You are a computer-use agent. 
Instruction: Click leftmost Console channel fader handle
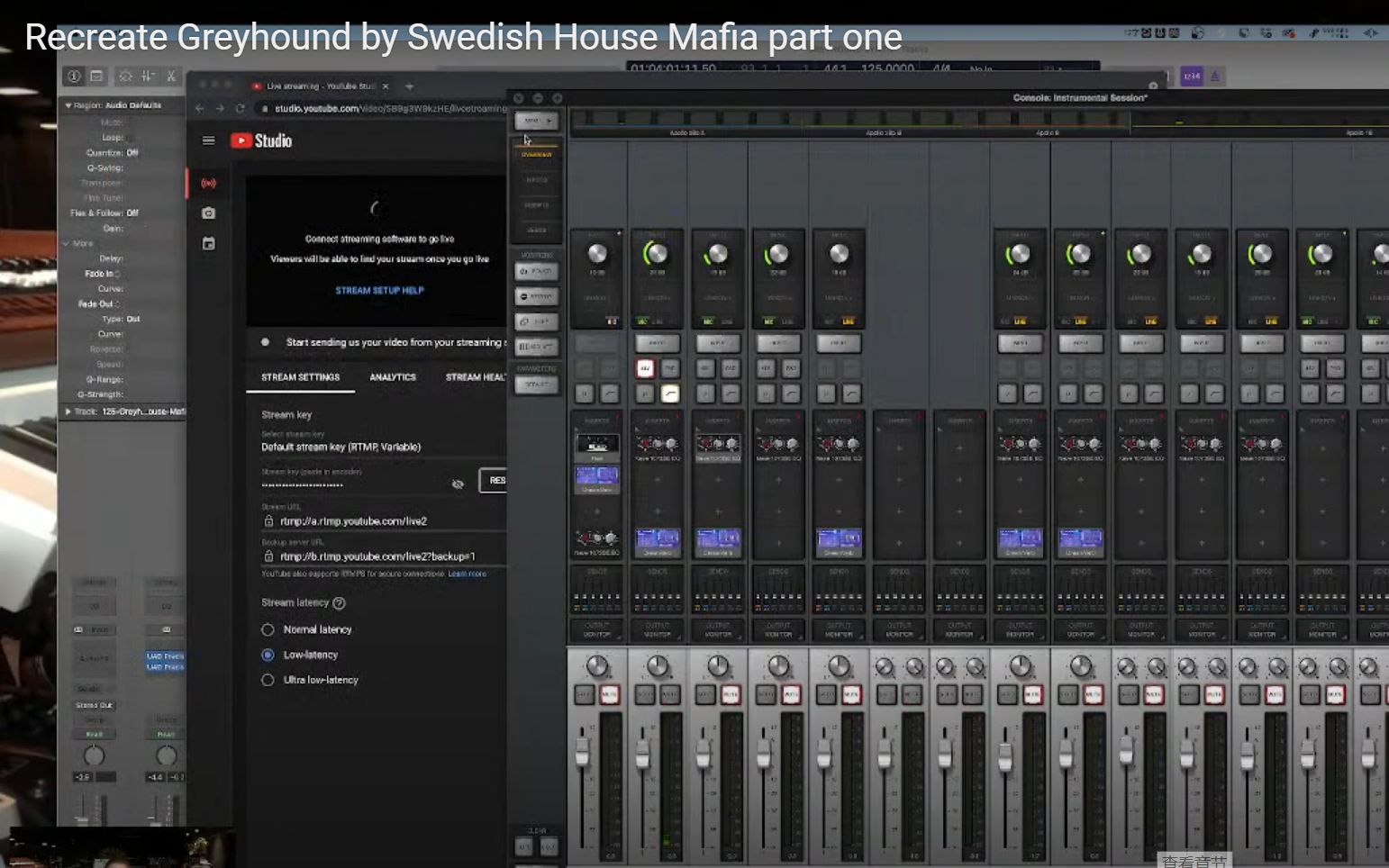point(582,753)
